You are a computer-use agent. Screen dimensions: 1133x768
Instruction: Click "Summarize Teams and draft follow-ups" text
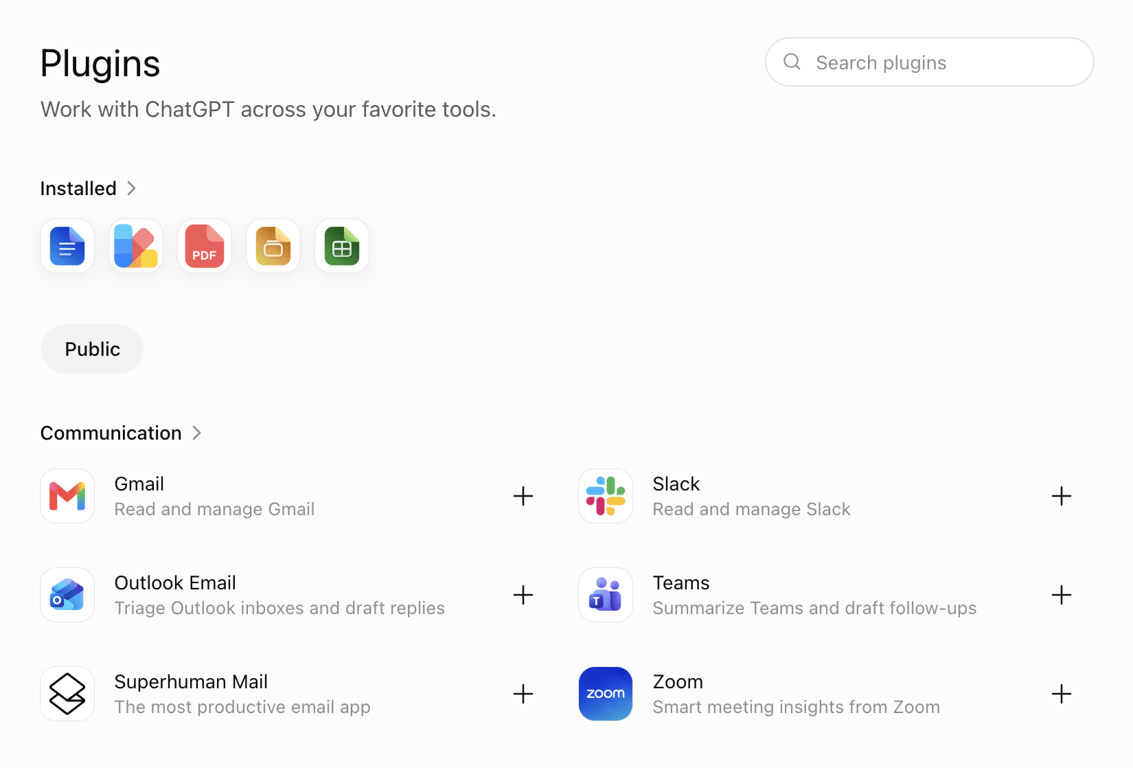[x=814, y=608]
